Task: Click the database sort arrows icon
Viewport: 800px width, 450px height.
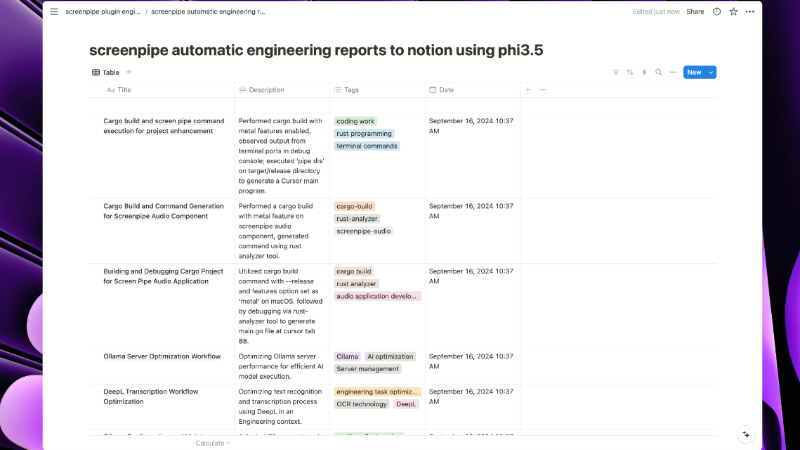Action: pyautogui.click(x=630, y=72)
